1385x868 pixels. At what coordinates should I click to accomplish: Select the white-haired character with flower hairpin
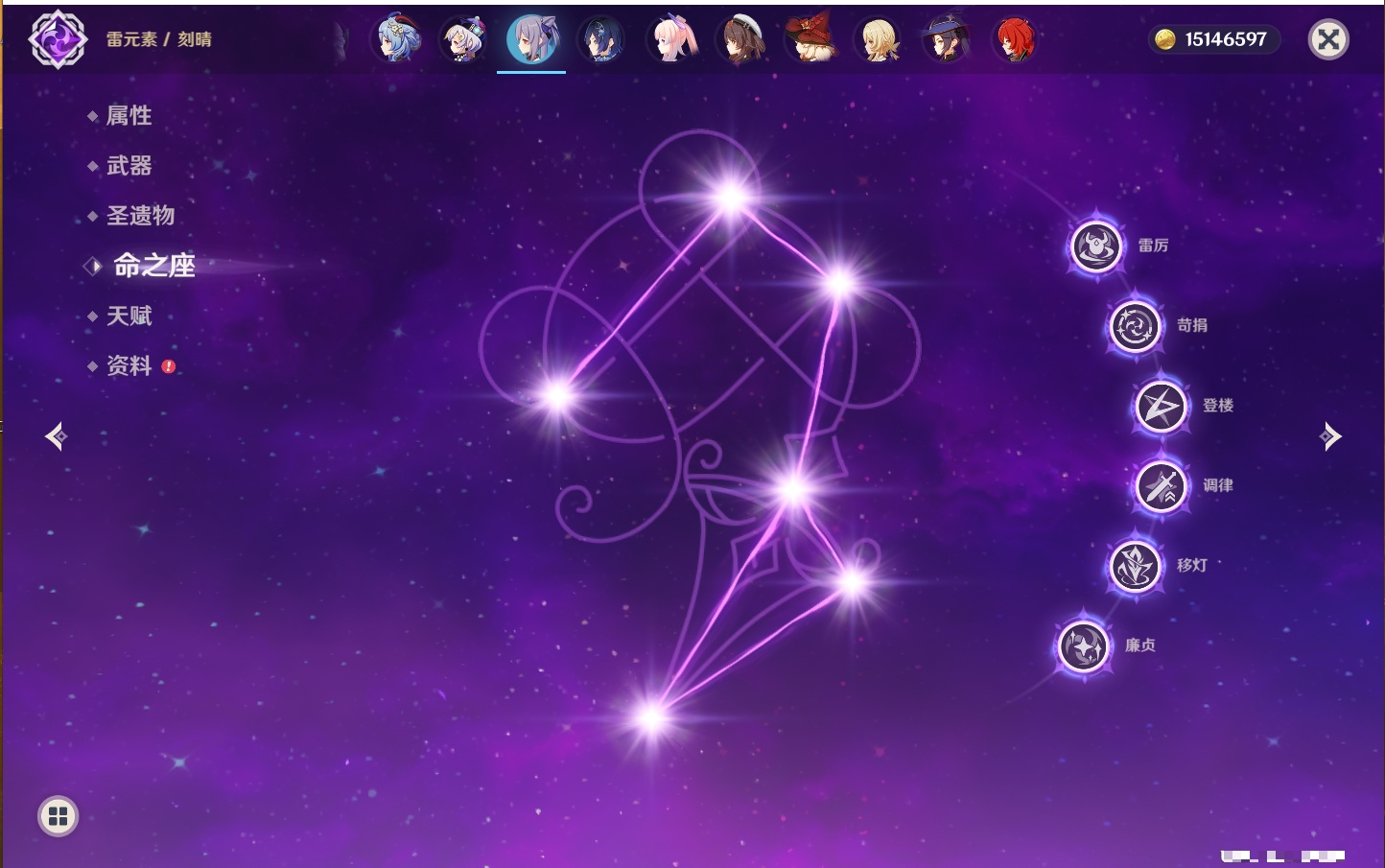[464, 40]
